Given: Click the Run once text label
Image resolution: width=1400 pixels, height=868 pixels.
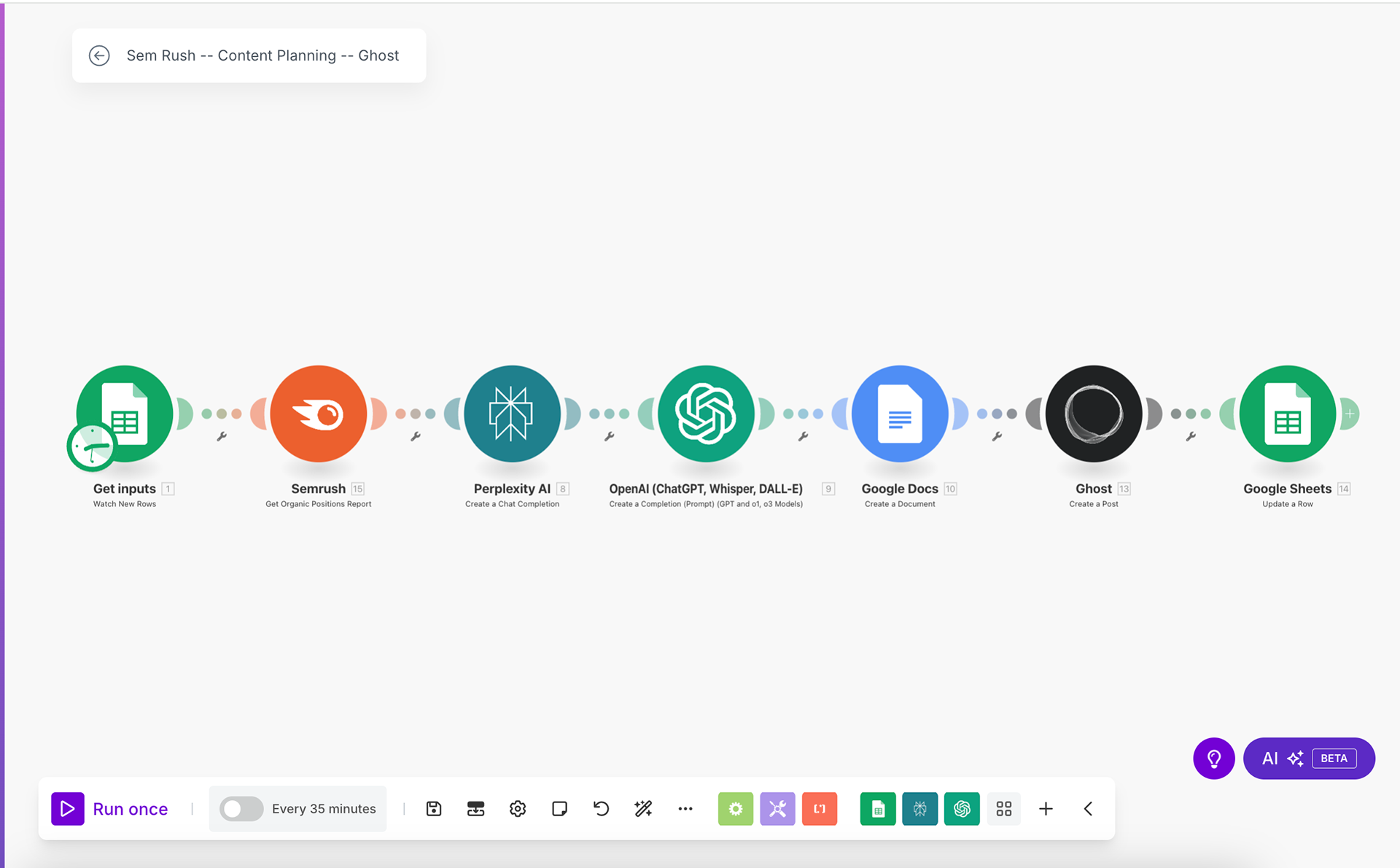Looking at the screenshot, I should [x=131, y=809].
